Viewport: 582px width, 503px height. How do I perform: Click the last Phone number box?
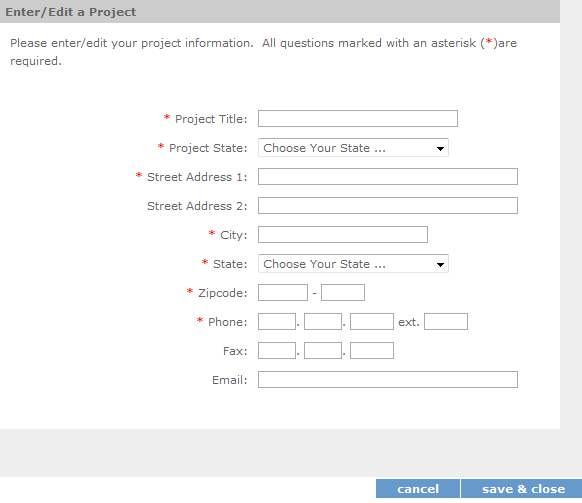372,321
